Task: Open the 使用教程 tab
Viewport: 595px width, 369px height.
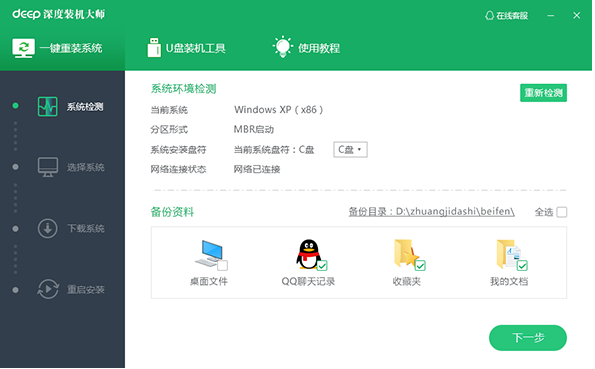Action: [307, 48]
